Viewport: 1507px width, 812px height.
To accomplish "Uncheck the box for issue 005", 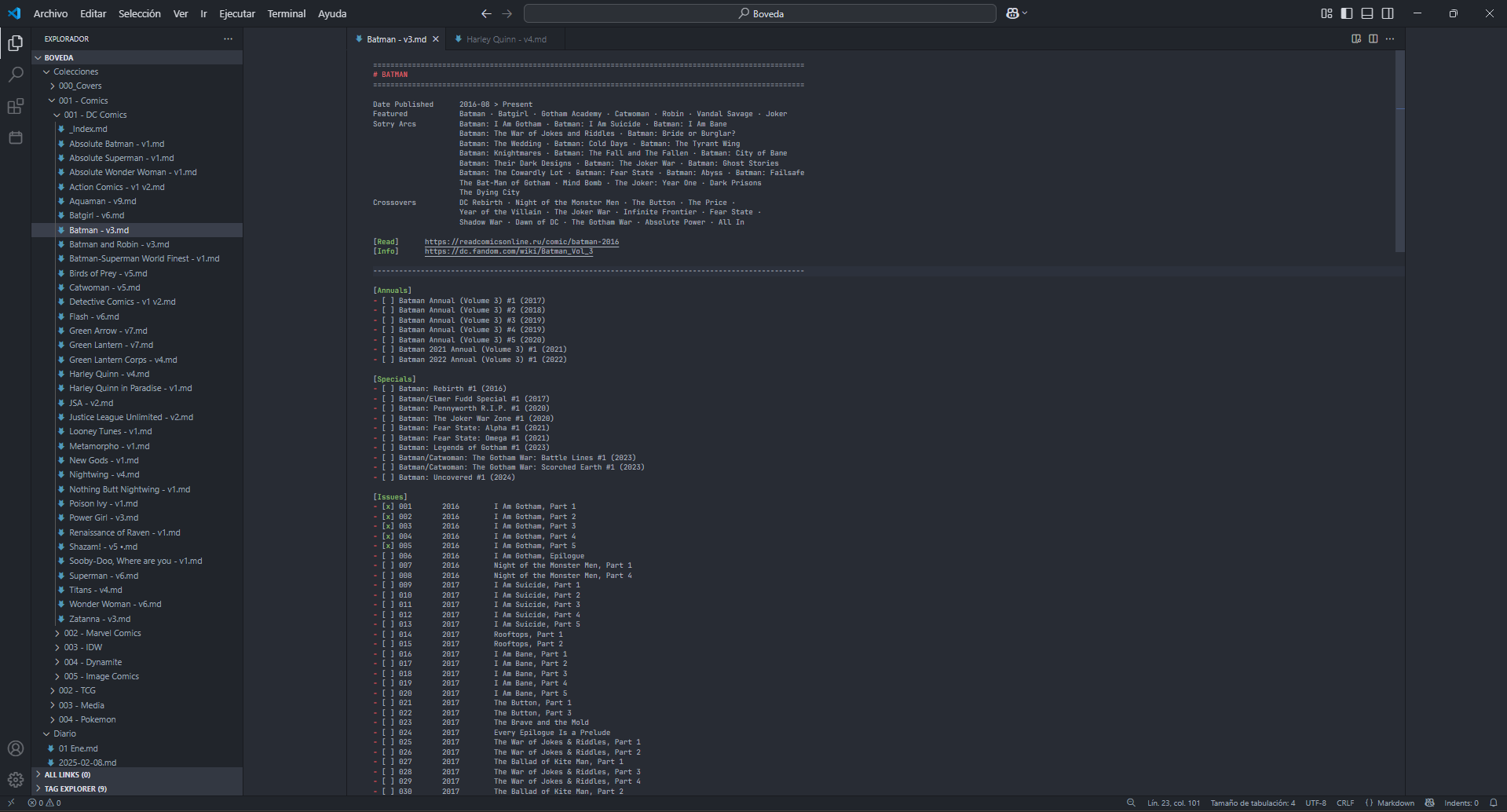I will coord(388,546).
